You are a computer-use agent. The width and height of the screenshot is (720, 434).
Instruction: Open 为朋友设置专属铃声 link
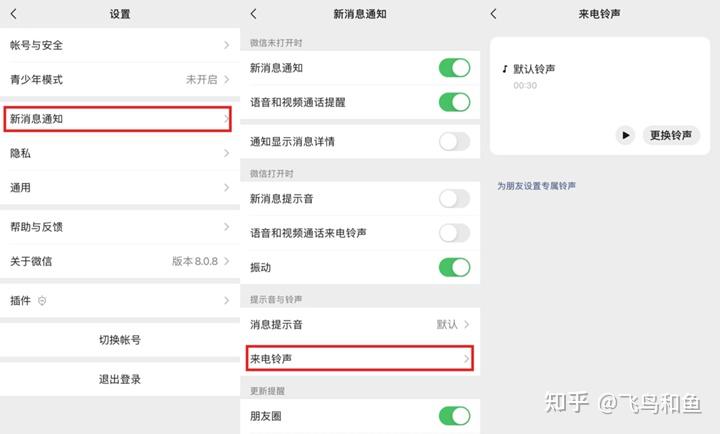pyautogui.click(x=536, y=186)
